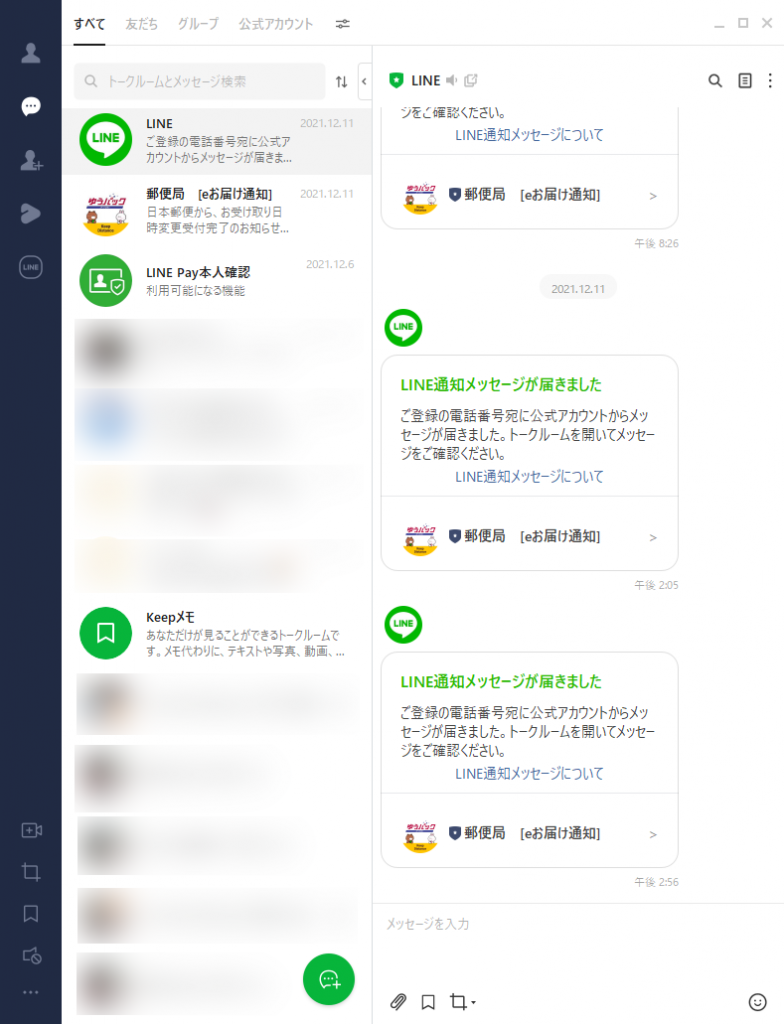The height and width of the screenshot is (1024, 784).
Task: Open the Keep bookmark icon in sidebar
Action: click(31, 913)
